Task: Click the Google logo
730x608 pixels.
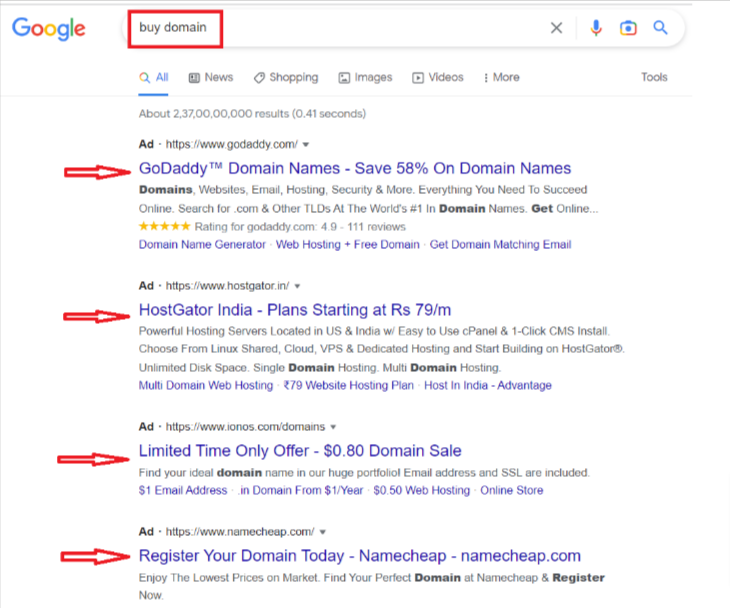Action: [x=48, y=28]
